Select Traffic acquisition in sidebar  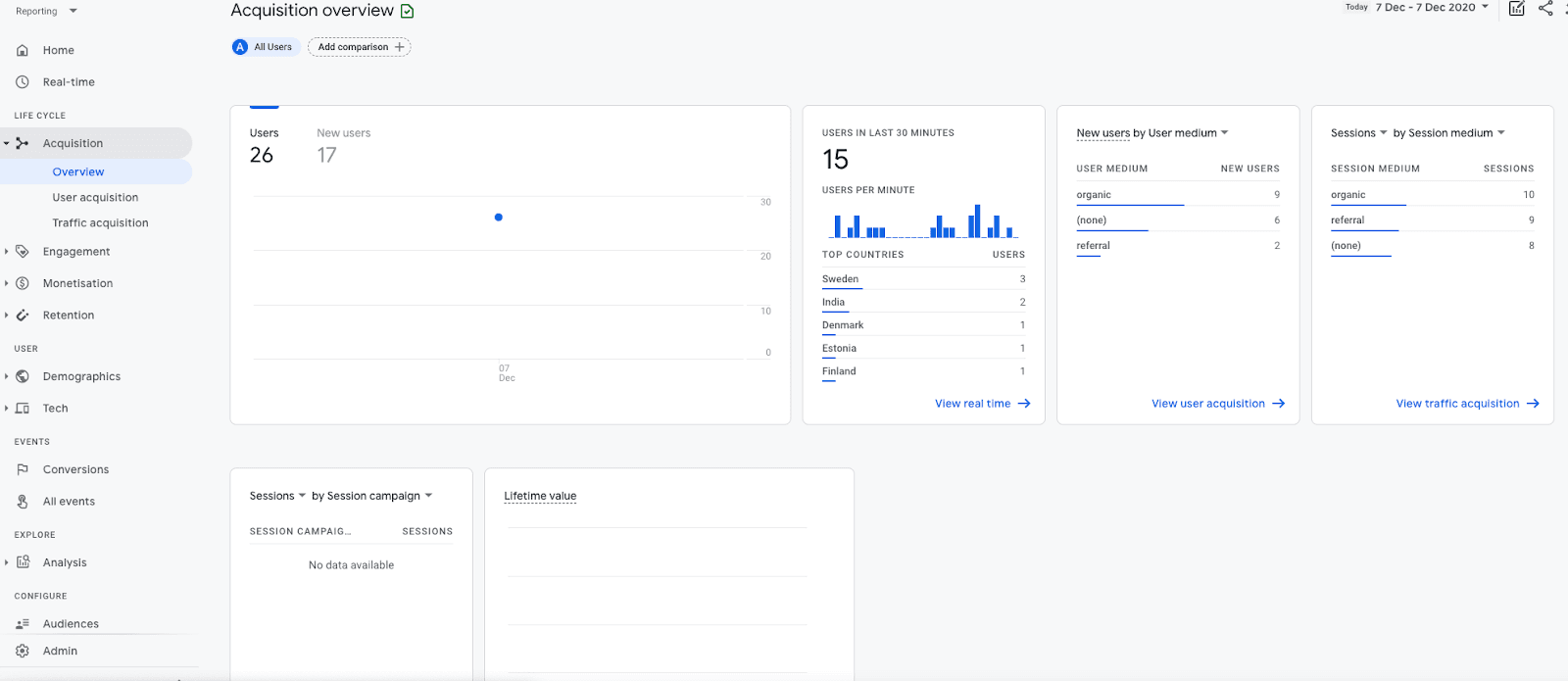(x=100, y=223)
